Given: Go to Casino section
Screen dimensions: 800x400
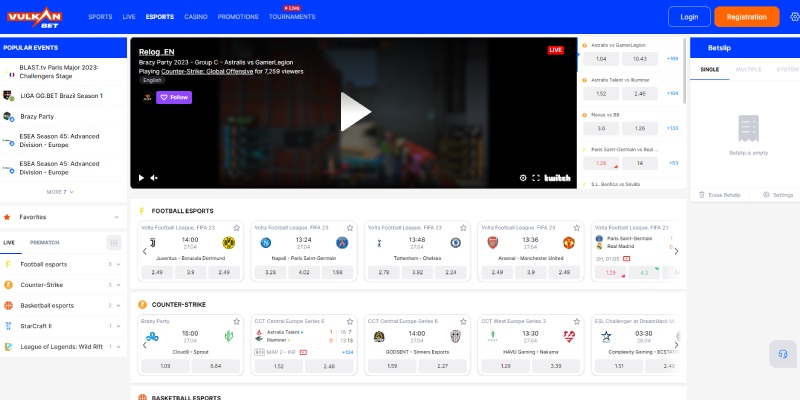Looking at the screenshot, I should click(x=196, y=17).
